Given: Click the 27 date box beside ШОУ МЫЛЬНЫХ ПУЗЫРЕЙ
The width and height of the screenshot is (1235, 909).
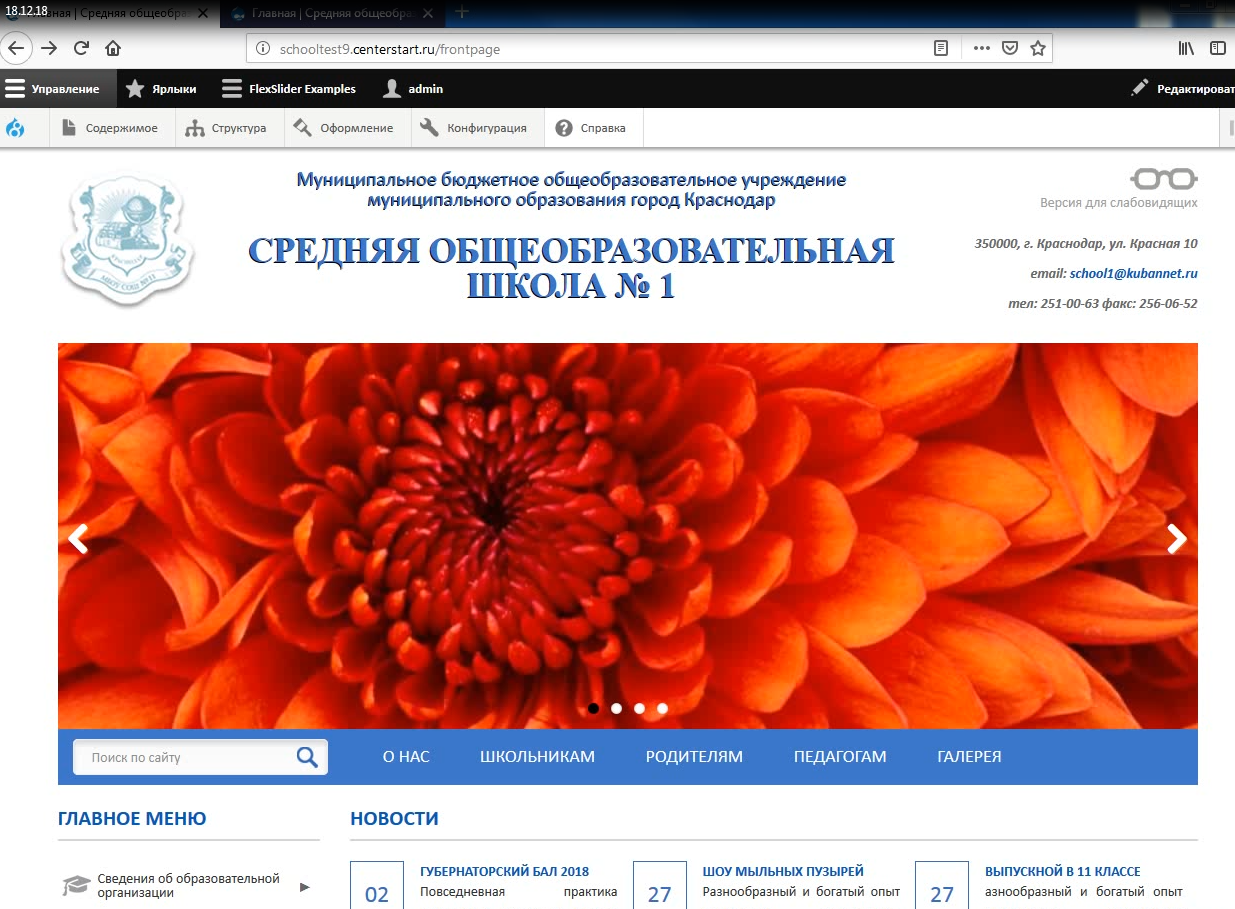Looking at the screenshot, I should click(x=660, y=885).
